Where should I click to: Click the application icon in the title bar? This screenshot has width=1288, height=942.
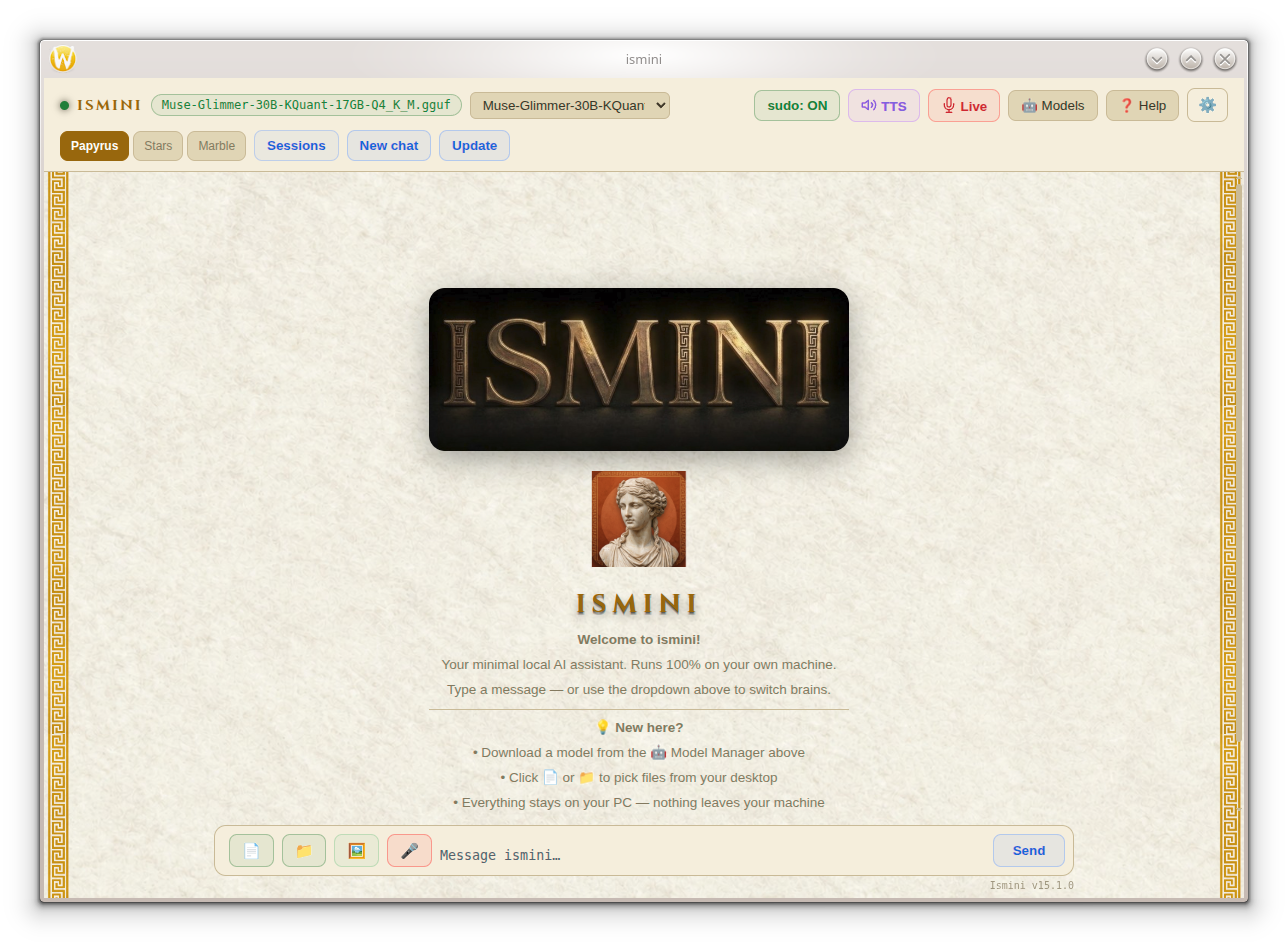point(63,59)
